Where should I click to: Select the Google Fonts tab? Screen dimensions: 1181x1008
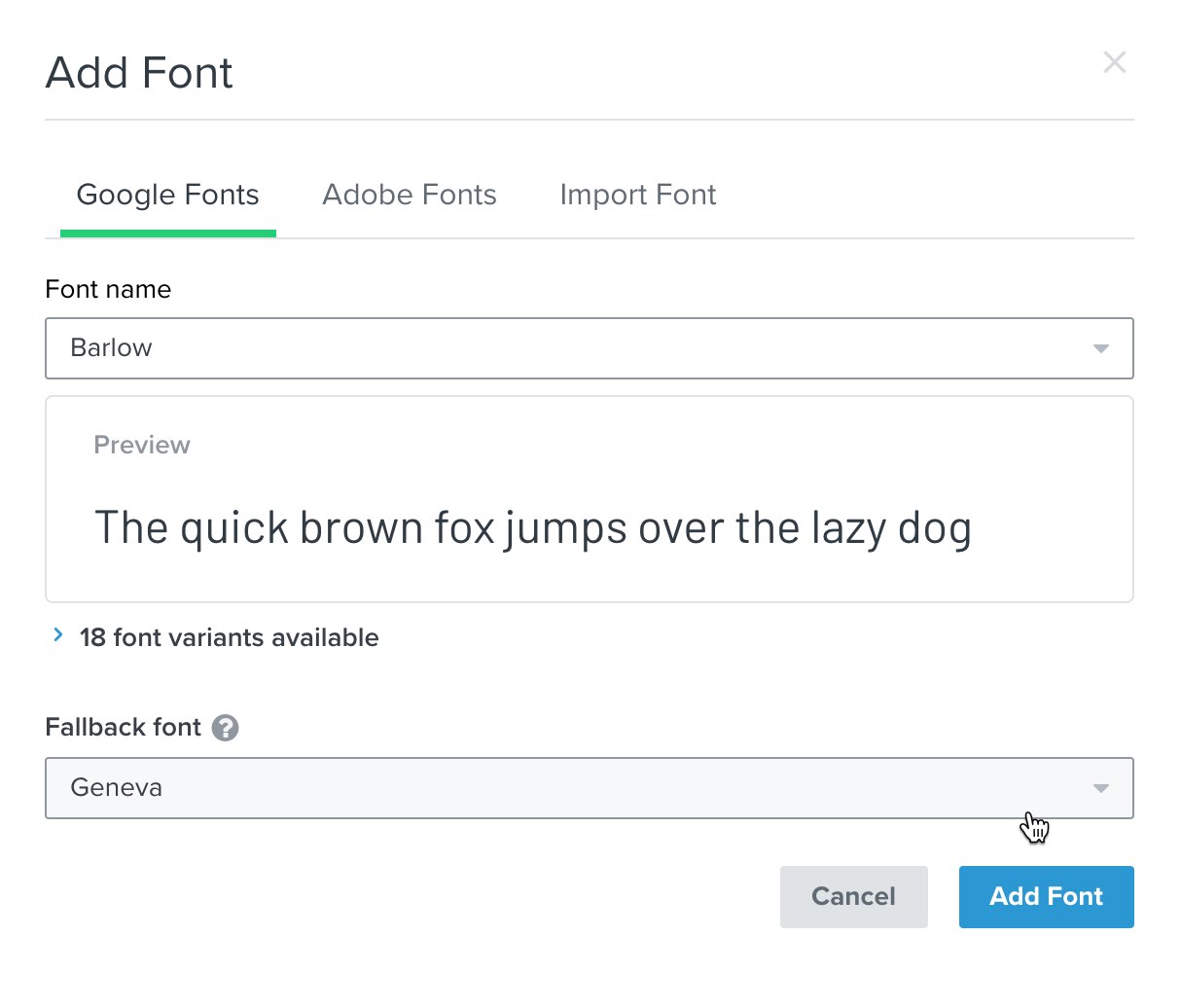click(167, 195)
